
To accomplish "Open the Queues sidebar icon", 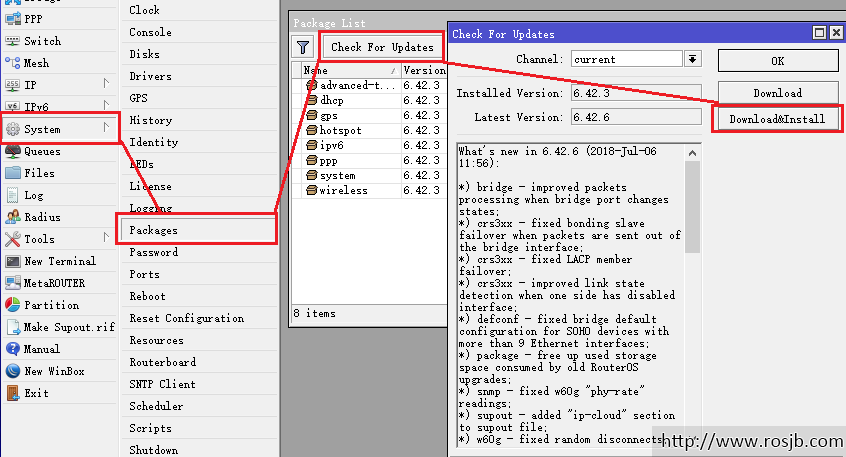I will pyautogui.click(x=13, y=152).
